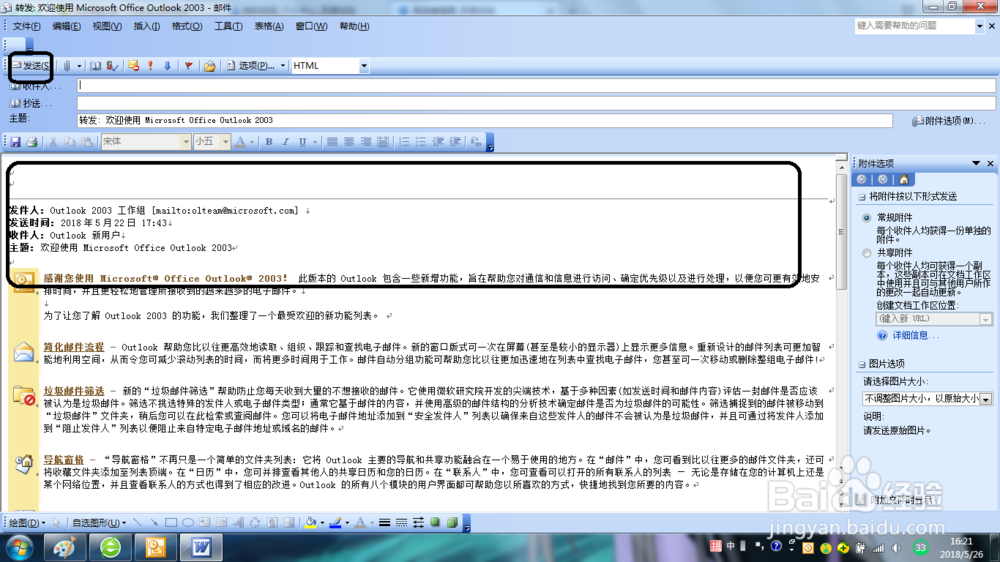Select Regular attachment (常规附件) radio button
The image size is (1000, 562).
(x=866, y=218)
